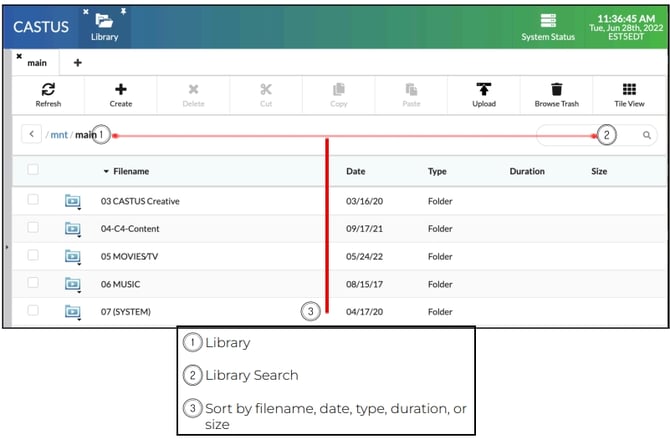Open the Upload tool
The width and height of the screenshot is (670, 439).
483,90
